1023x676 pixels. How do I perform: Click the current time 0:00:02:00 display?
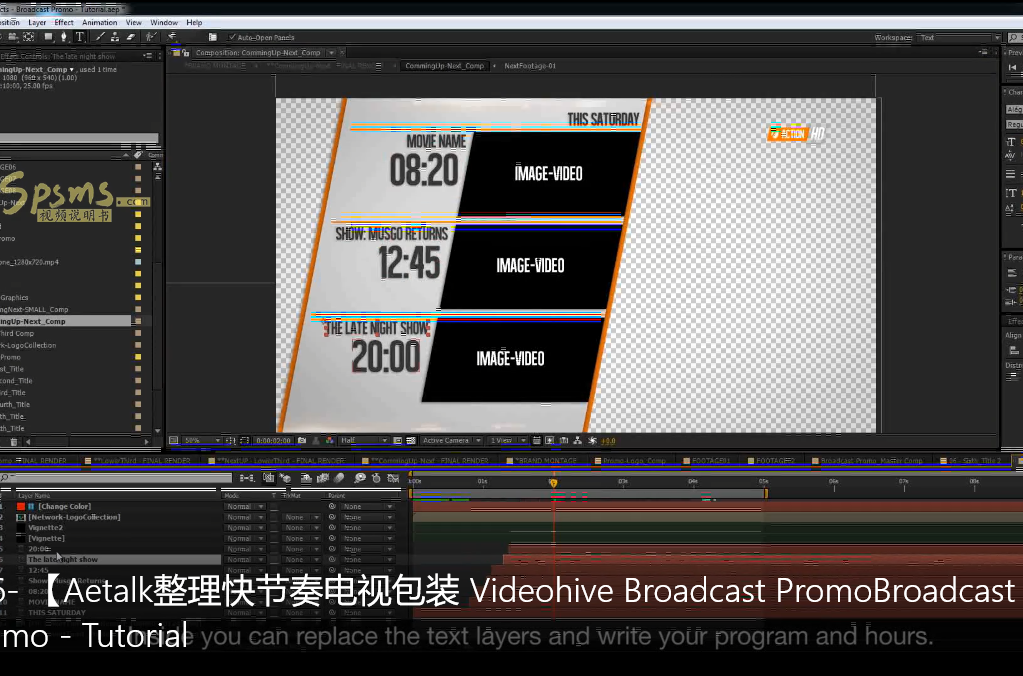point(273,440)
